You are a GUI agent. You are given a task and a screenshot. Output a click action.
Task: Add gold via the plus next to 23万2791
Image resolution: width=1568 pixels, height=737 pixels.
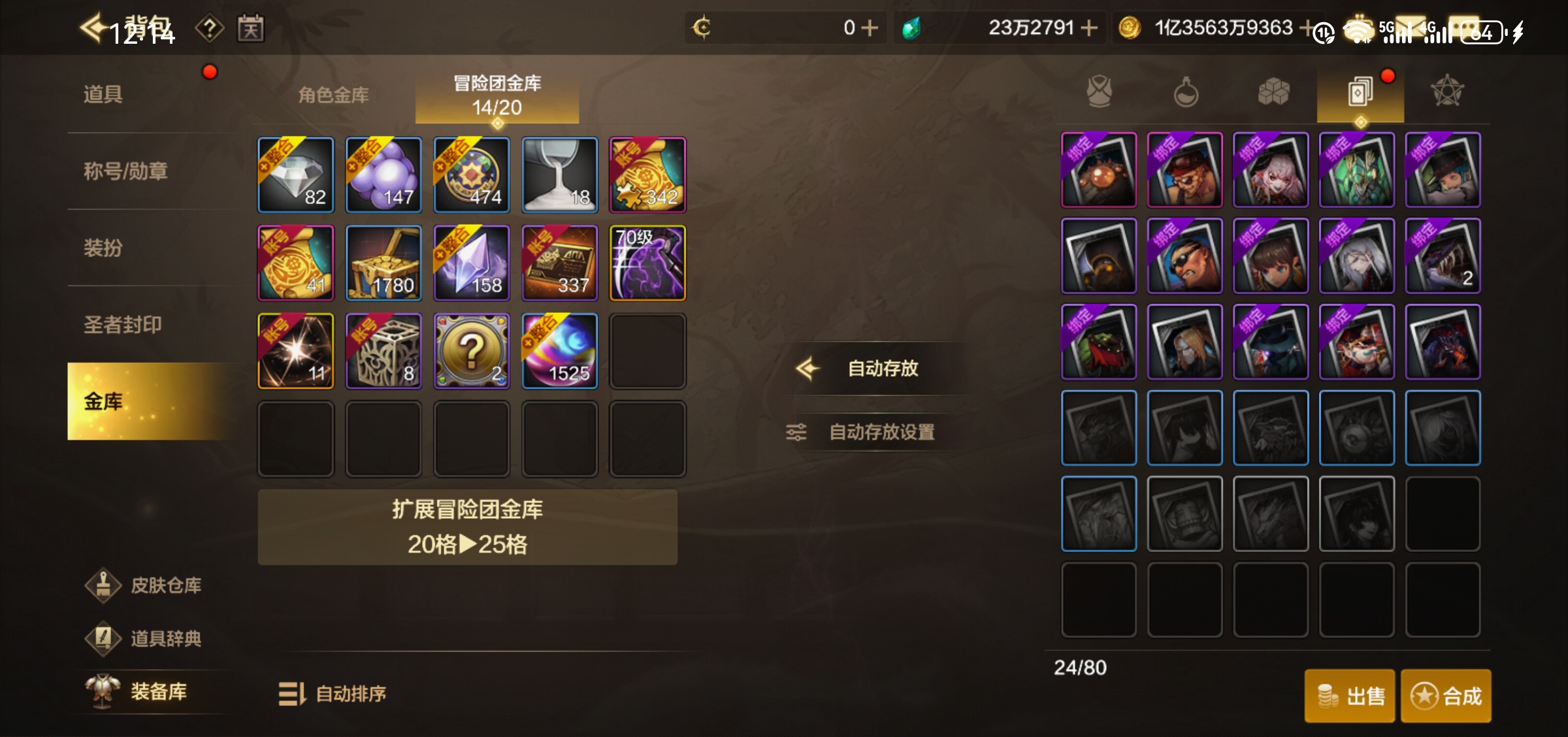coord(1089,28)
